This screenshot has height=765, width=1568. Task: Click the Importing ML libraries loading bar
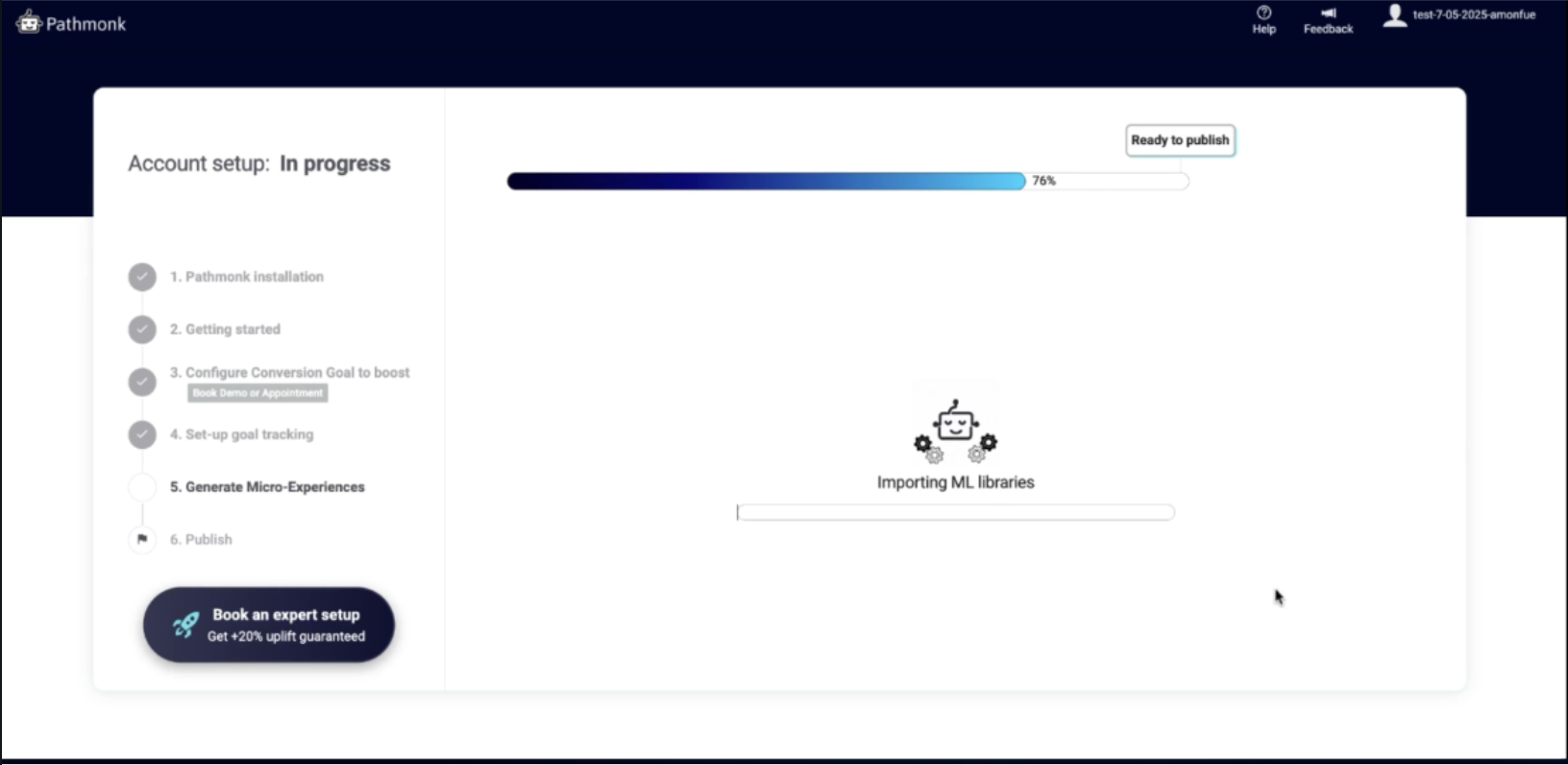(x=955, y=513)
